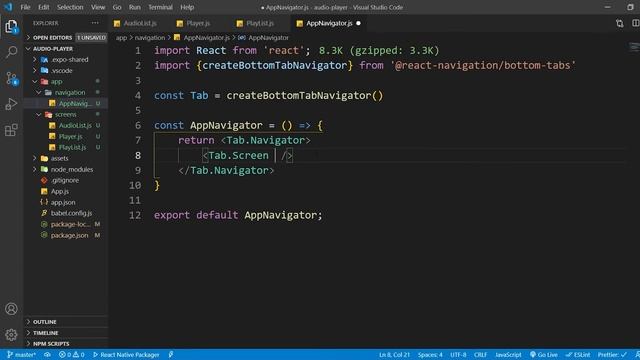Screen dimensions: 640x360
Task: Select the AppNavigator.js editor tab
Action: (x=329, y=23)
